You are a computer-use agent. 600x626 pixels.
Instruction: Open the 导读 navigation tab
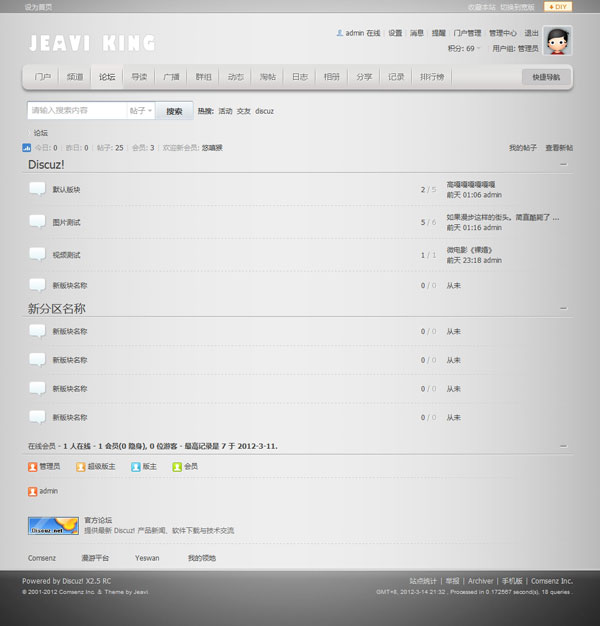pos(139,77)
